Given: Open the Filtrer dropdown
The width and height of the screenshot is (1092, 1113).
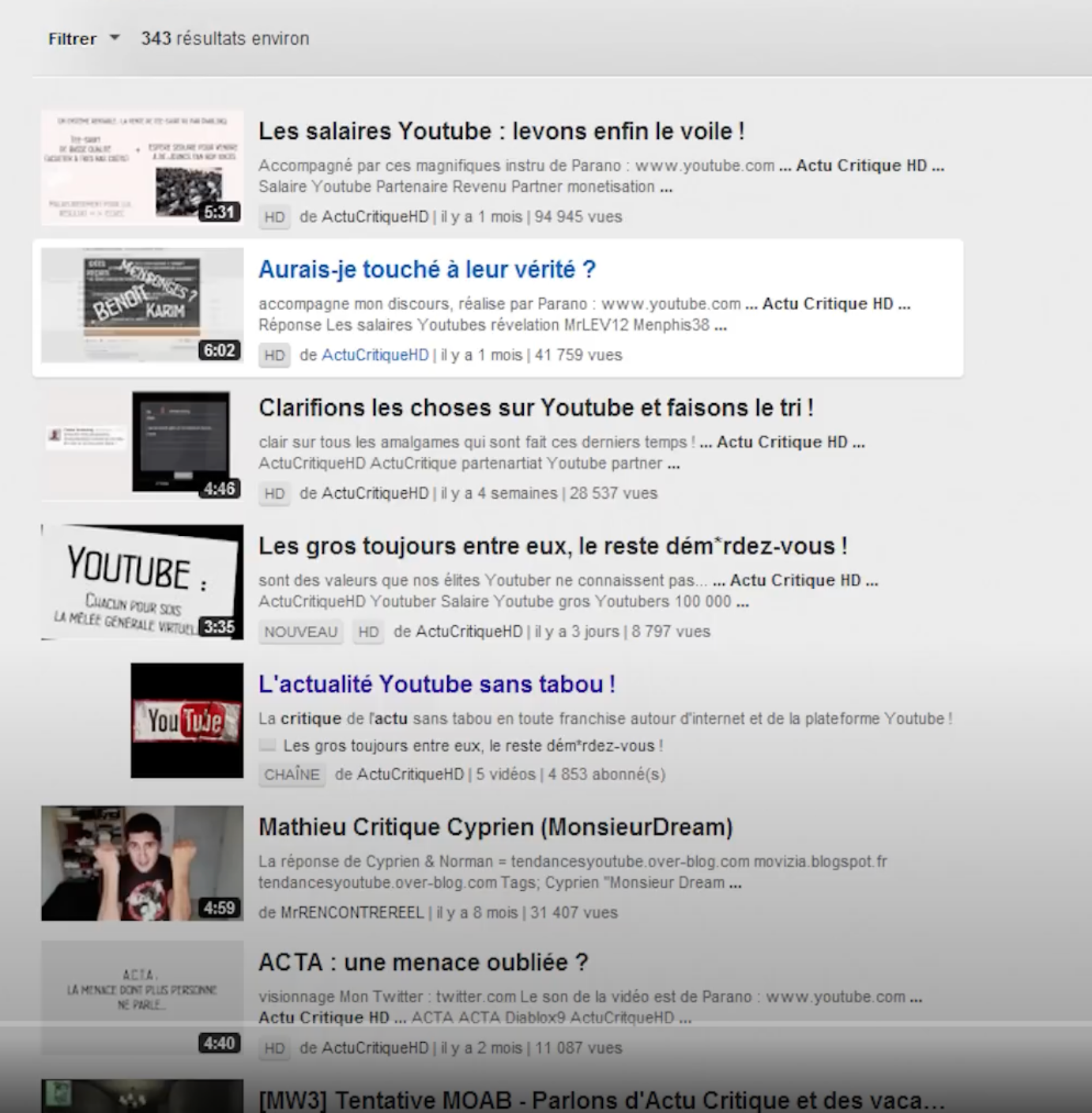Looking at the screenshot, I should click(x=83, y=39).
